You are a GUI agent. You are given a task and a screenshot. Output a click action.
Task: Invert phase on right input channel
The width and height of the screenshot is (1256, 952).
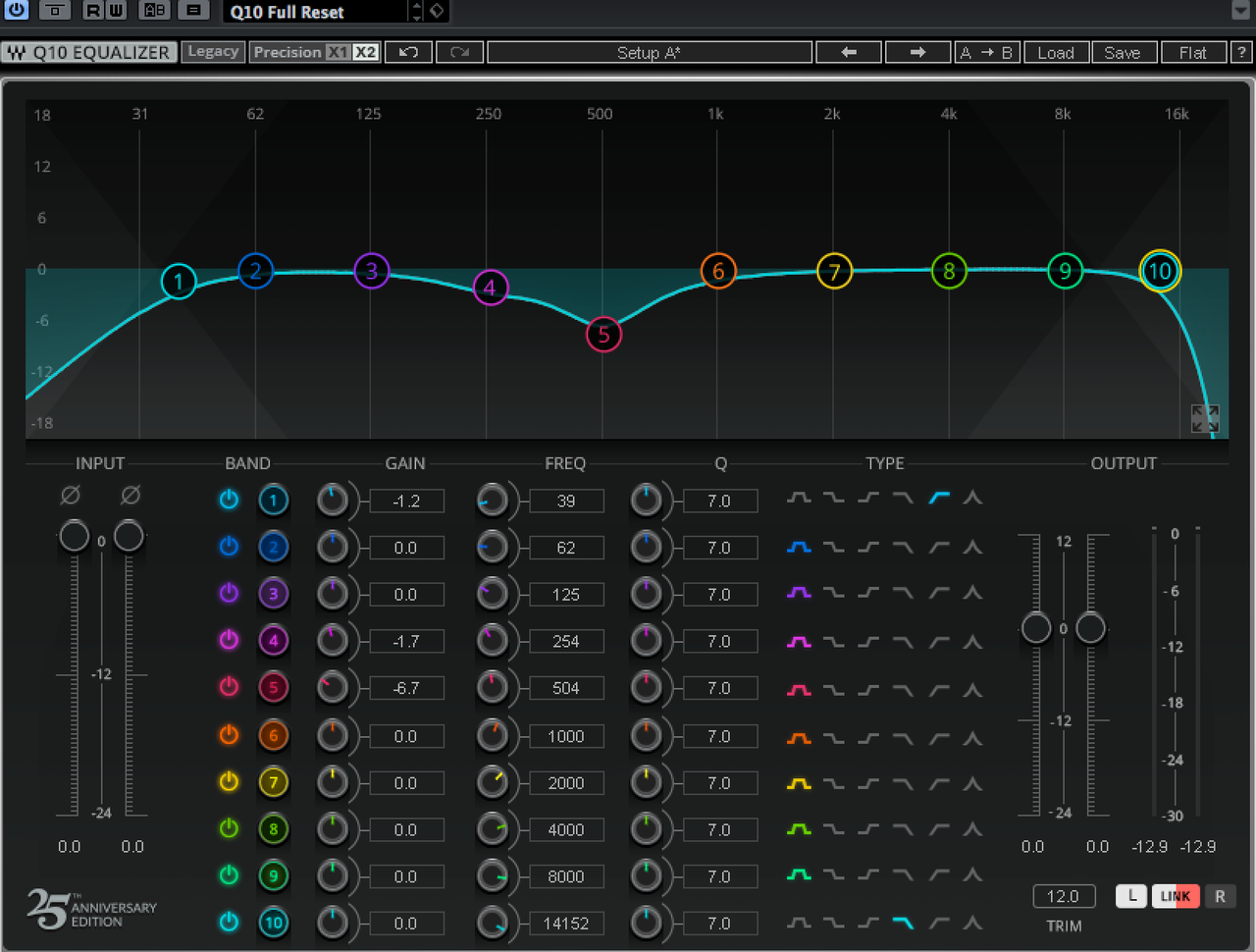[130, 495]
